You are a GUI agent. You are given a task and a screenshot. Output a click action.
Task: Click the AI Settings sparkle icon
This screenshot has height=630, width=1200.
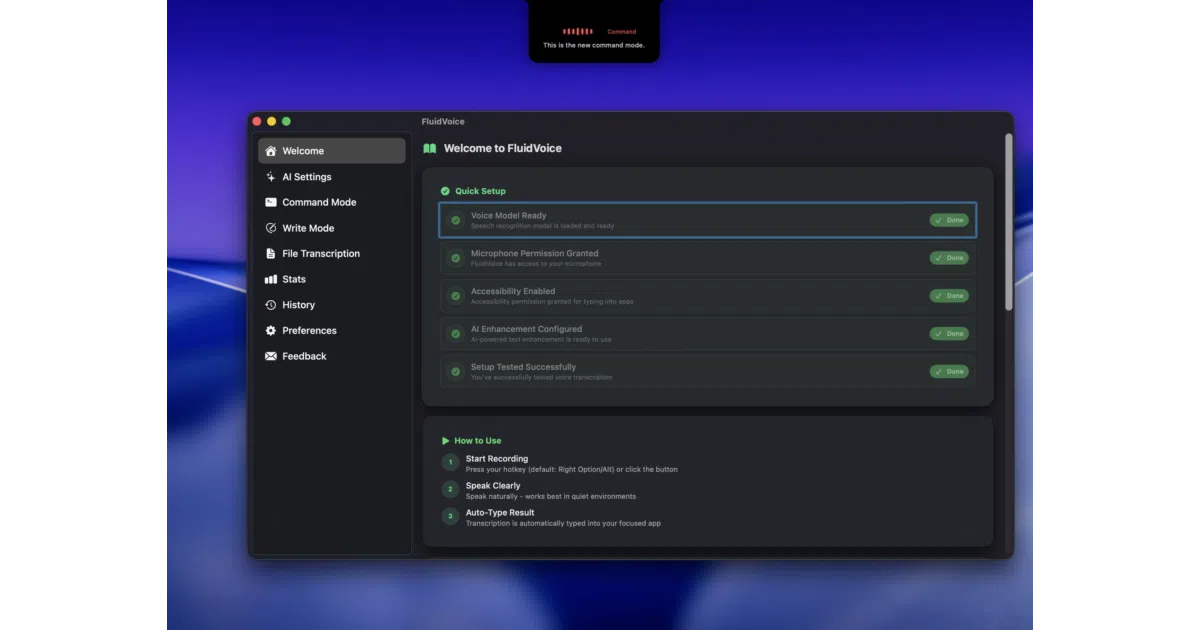270,177
